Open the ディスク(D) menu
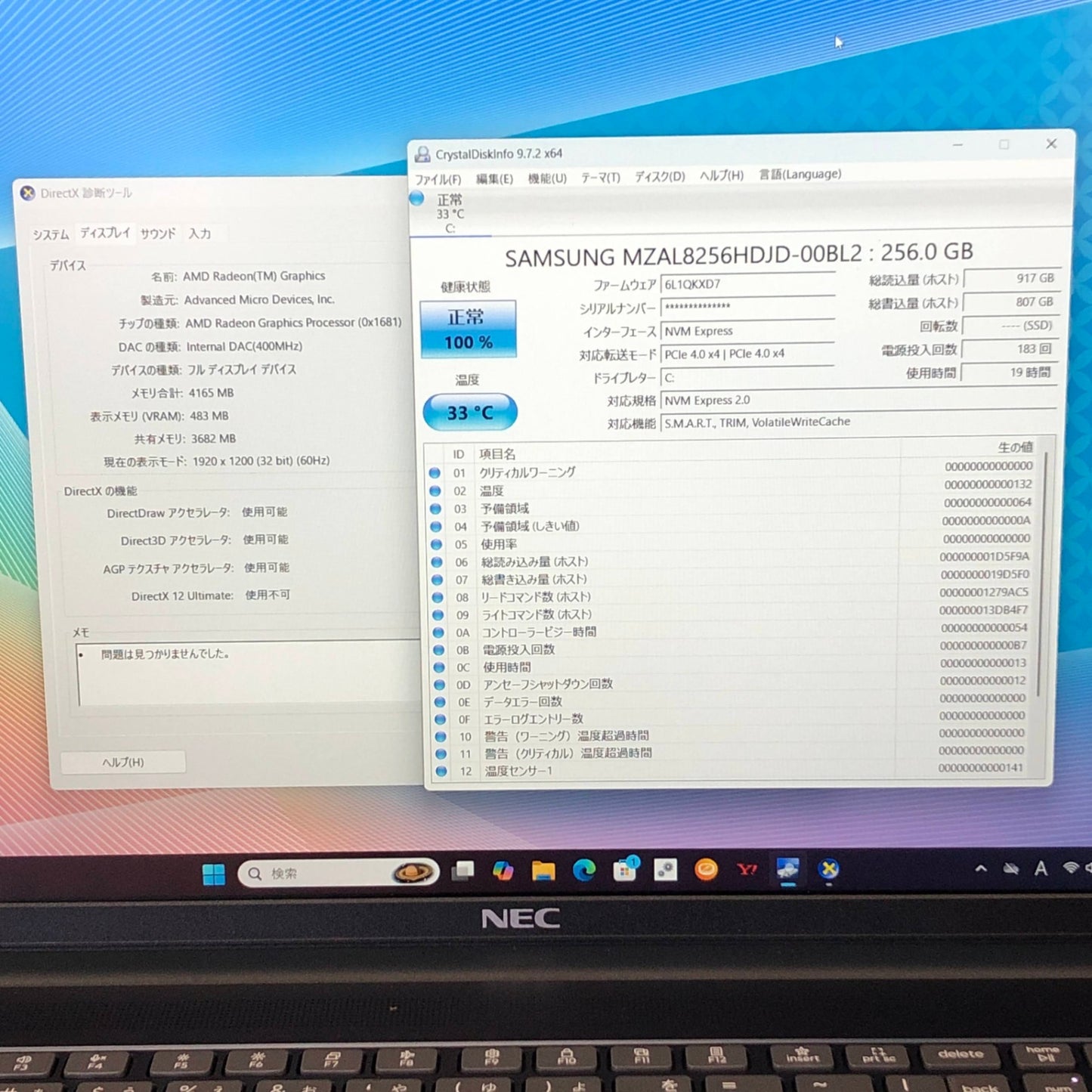 pyautogui.click(x=659, y=176)
